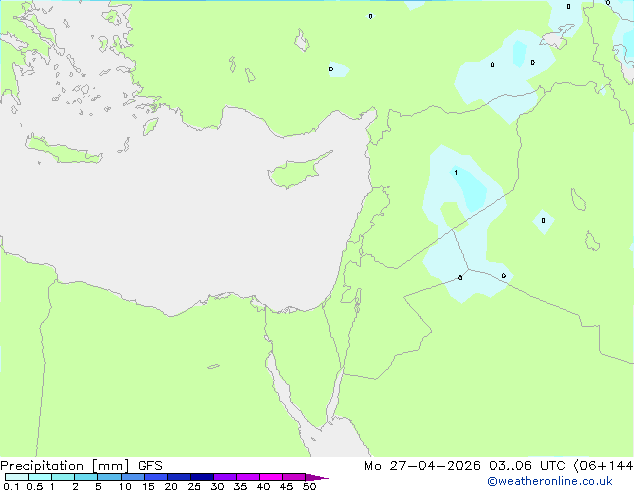This screenshot has width=634, height=490.
Task: Click the '30' legend scale value
Action: point(218,486)
